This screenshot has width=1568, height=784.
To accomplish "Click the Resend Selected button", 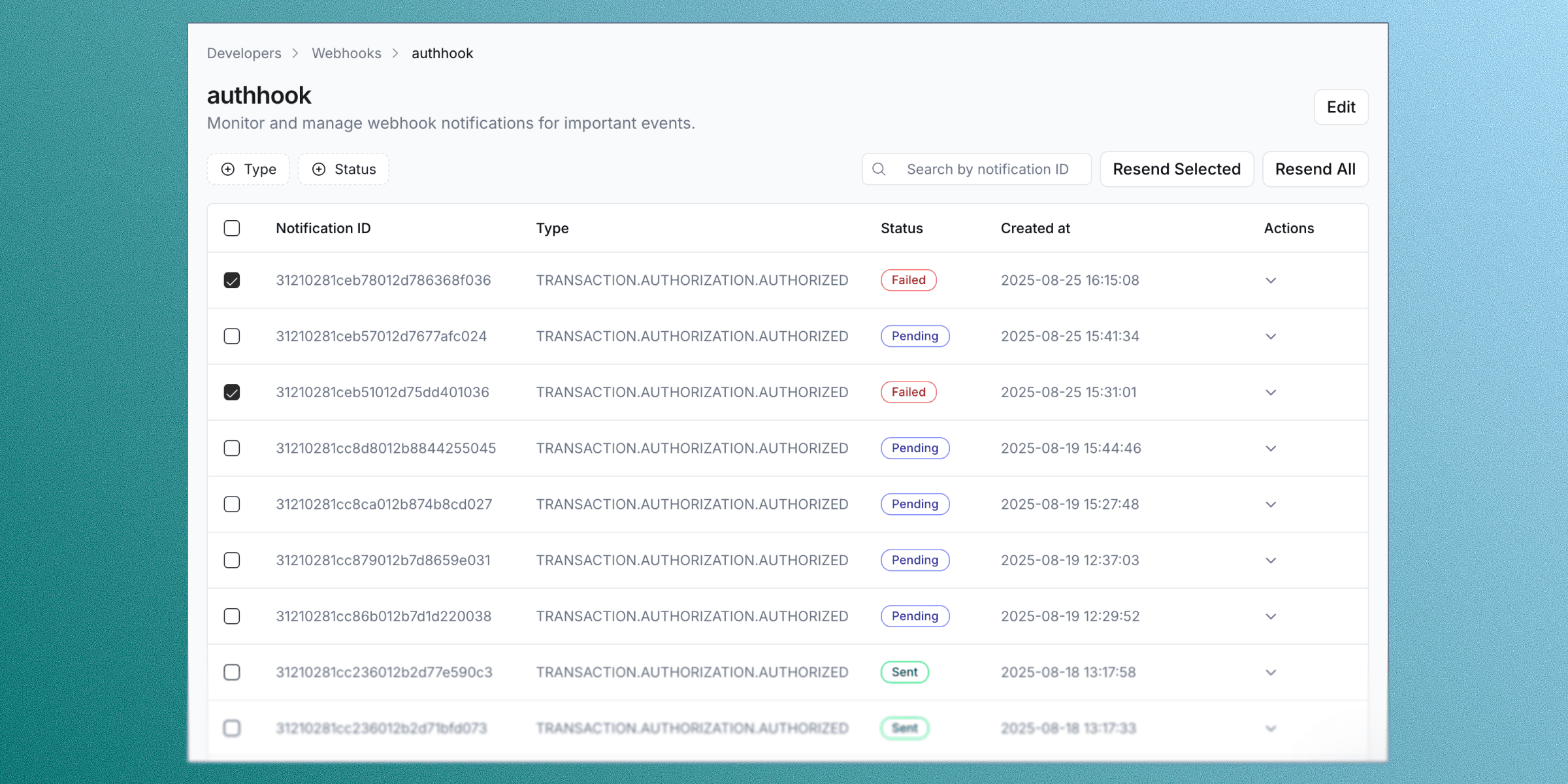I will 1177,169.
